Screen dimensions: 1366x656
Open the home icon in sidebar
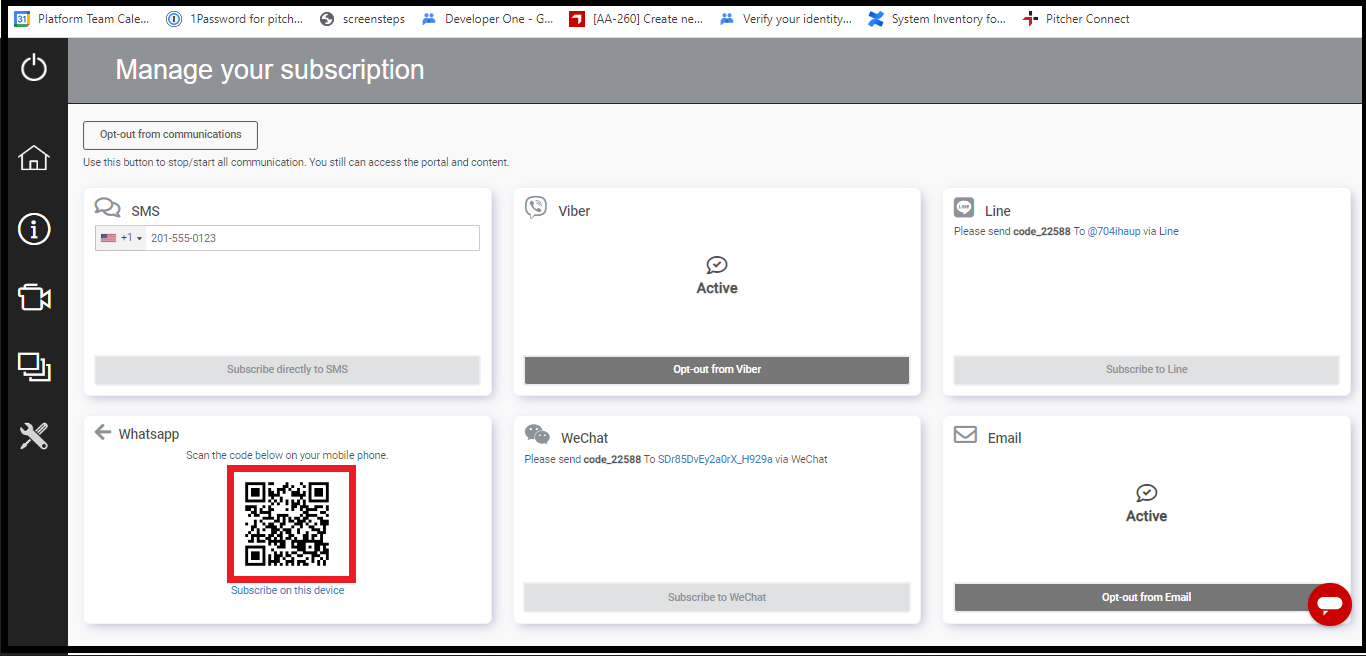(x=34, y=158)
